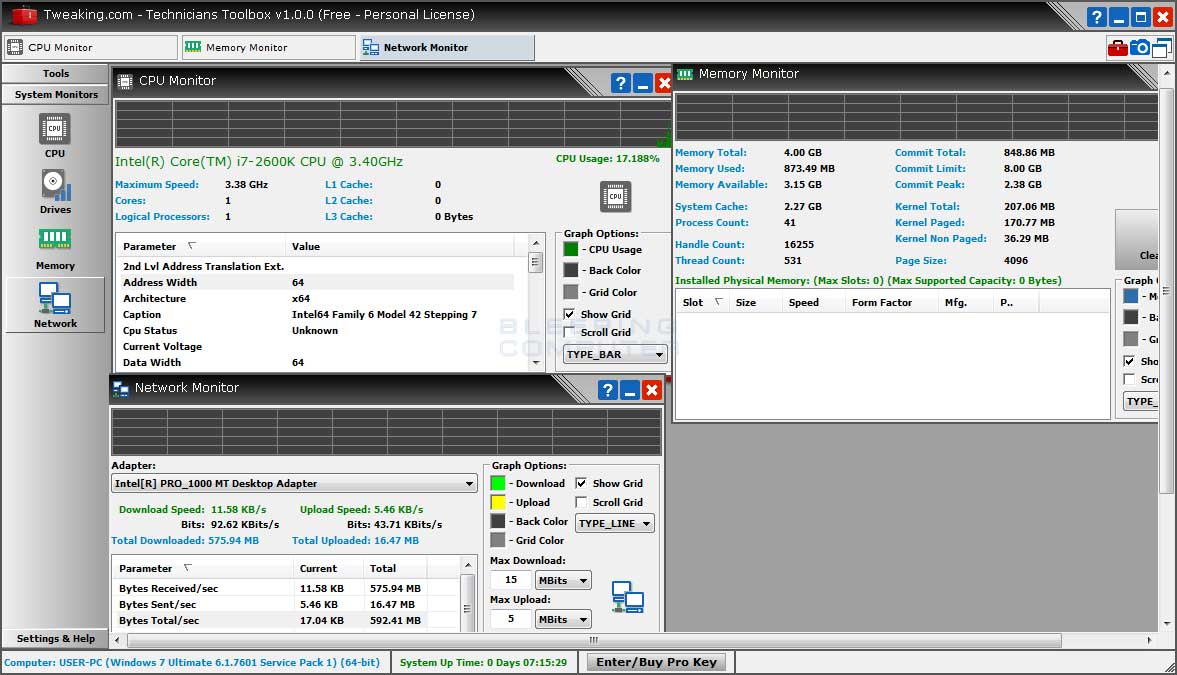Open the Drives monitor from the sidebar
Viewport: 1177px width, 675px height.
[x=55, y=191]
